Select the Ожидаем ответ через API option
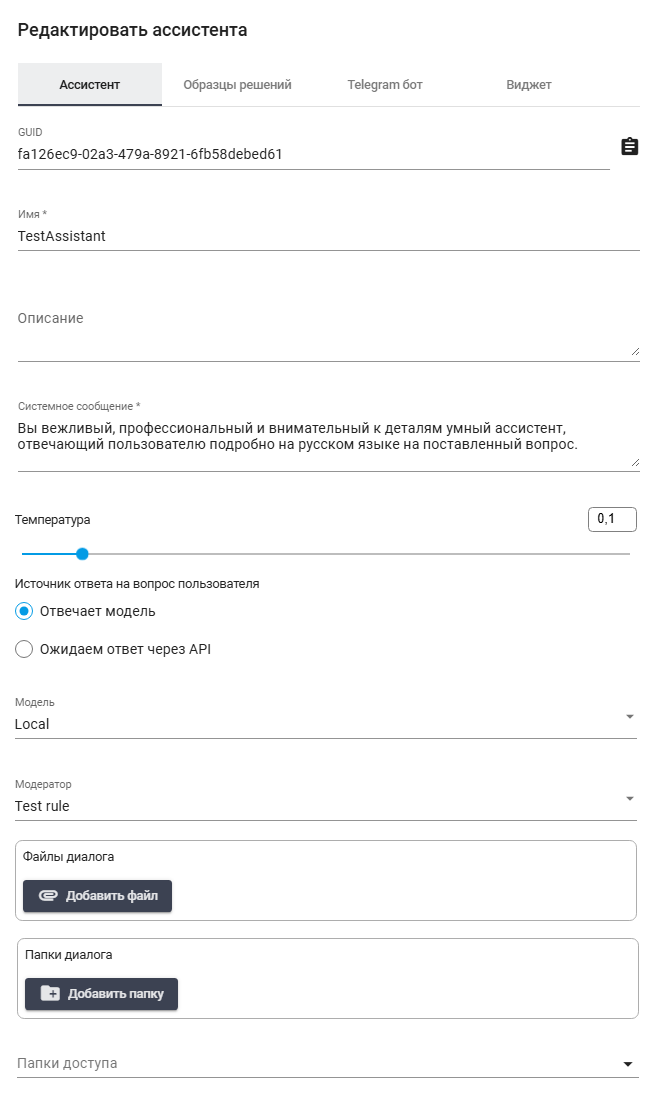Image resolution: width=661 pixels, height=1096 pixels. click(x=25, y=649)
